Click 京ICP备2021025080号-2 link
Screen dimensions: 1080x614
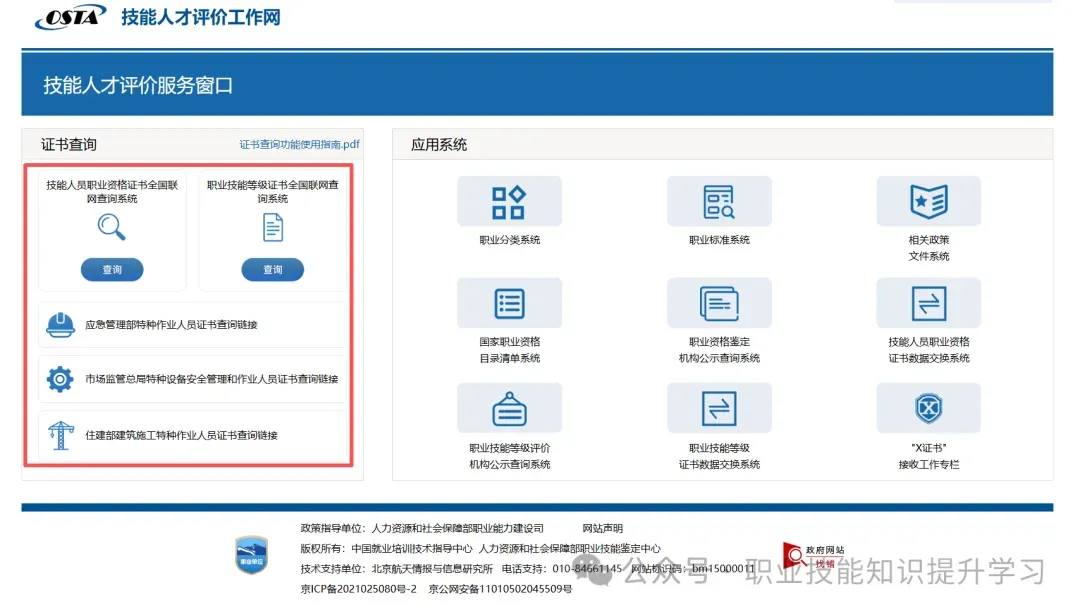[x=359, y=589]
